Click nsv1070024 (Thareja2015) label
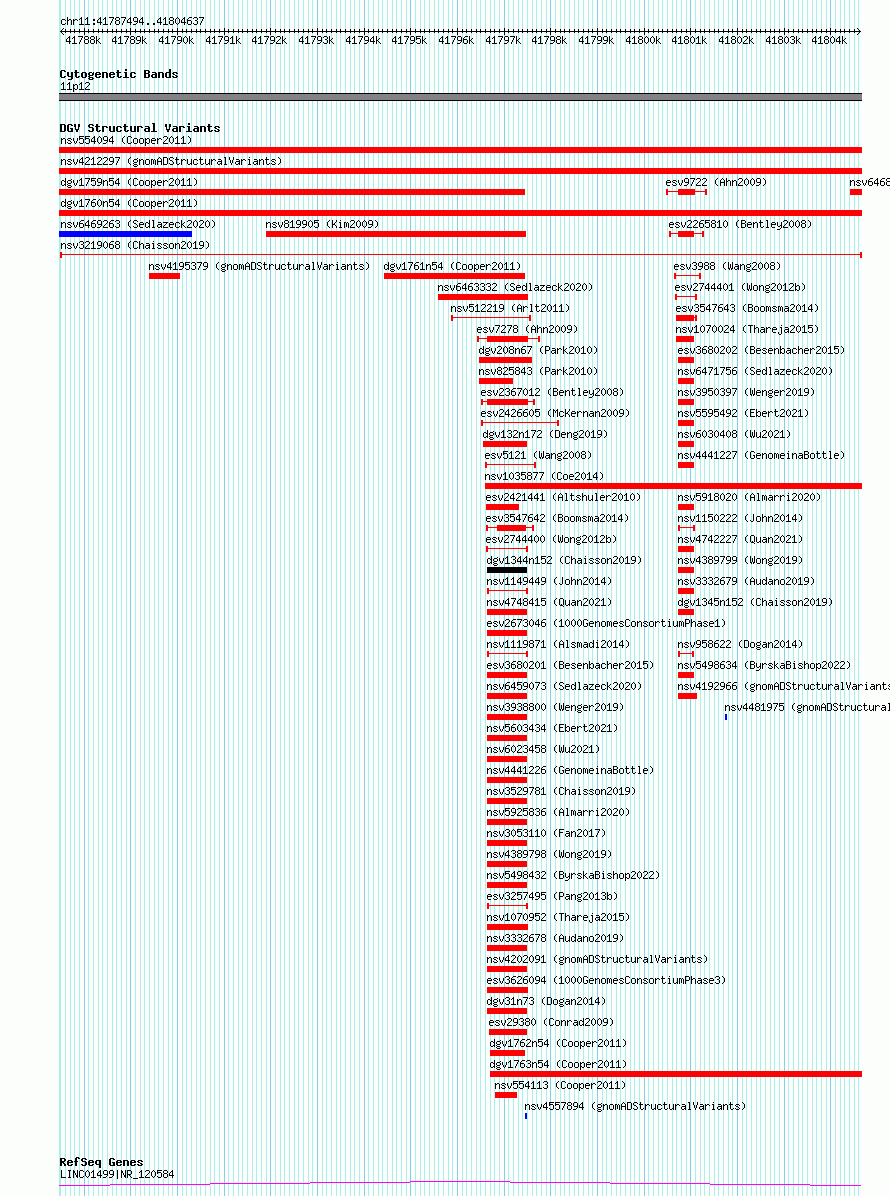This screenshot has width=890, height=1196. pos(747,329)
